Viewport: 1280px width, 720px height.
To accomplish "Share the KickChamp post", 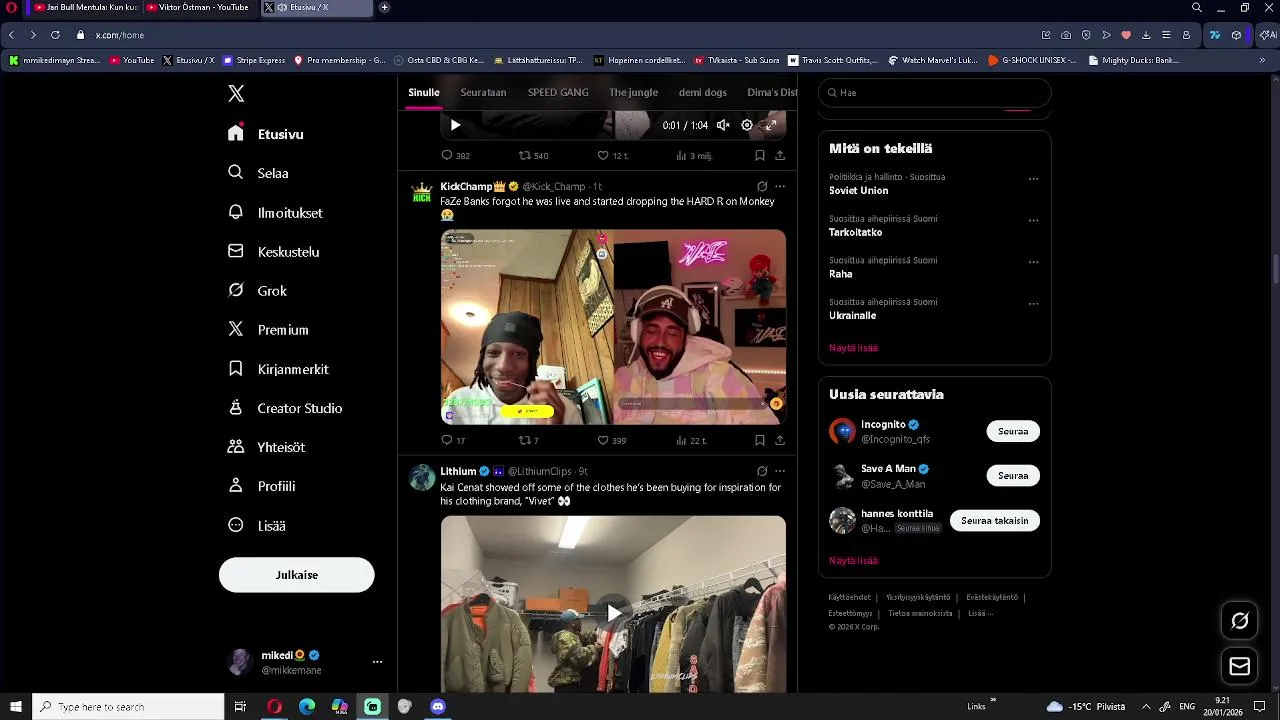I will (780, 440).
